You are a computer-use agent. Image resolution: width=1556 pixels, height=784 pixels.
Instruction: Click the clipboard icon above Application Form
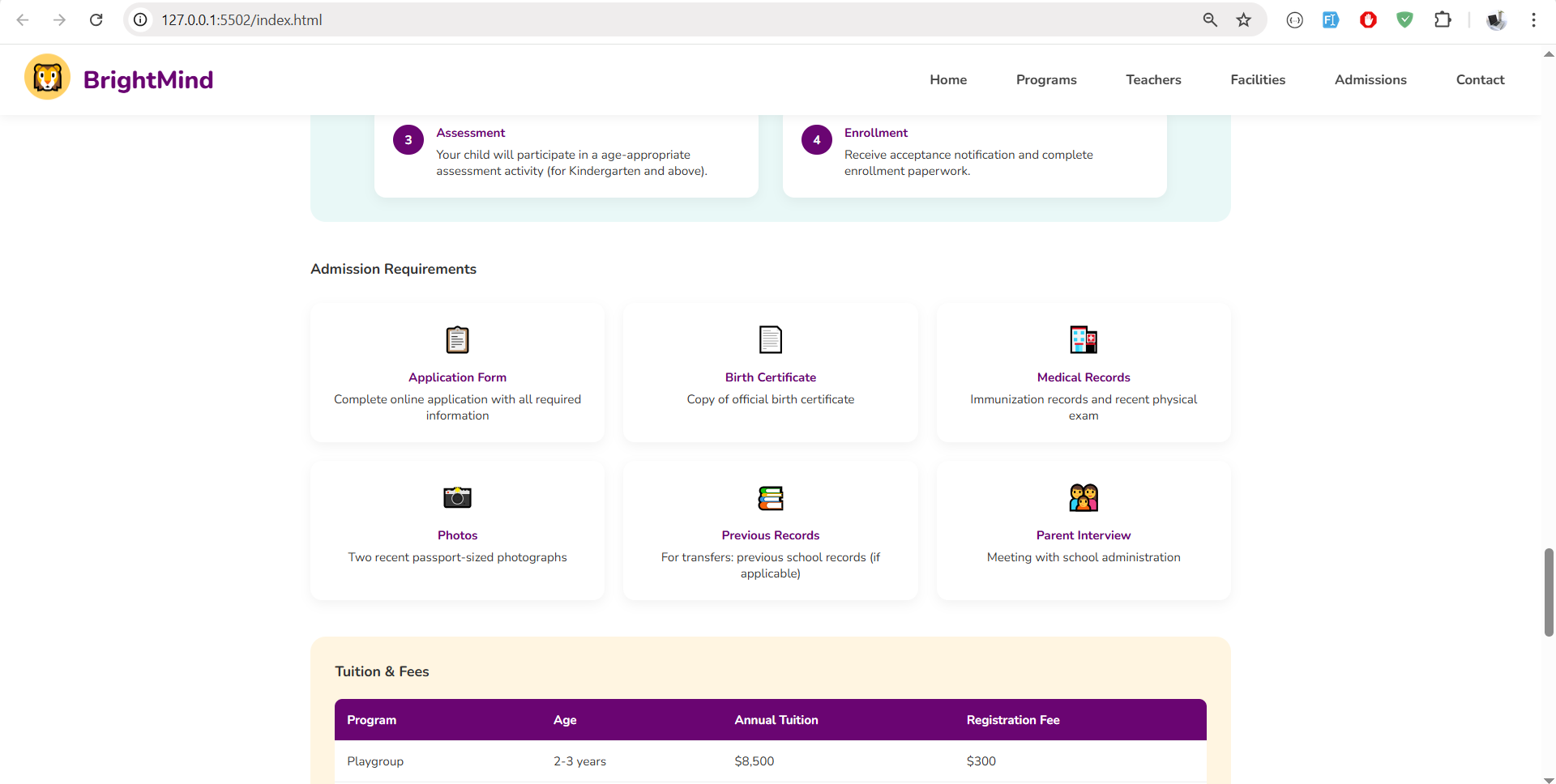coord(457,340)
